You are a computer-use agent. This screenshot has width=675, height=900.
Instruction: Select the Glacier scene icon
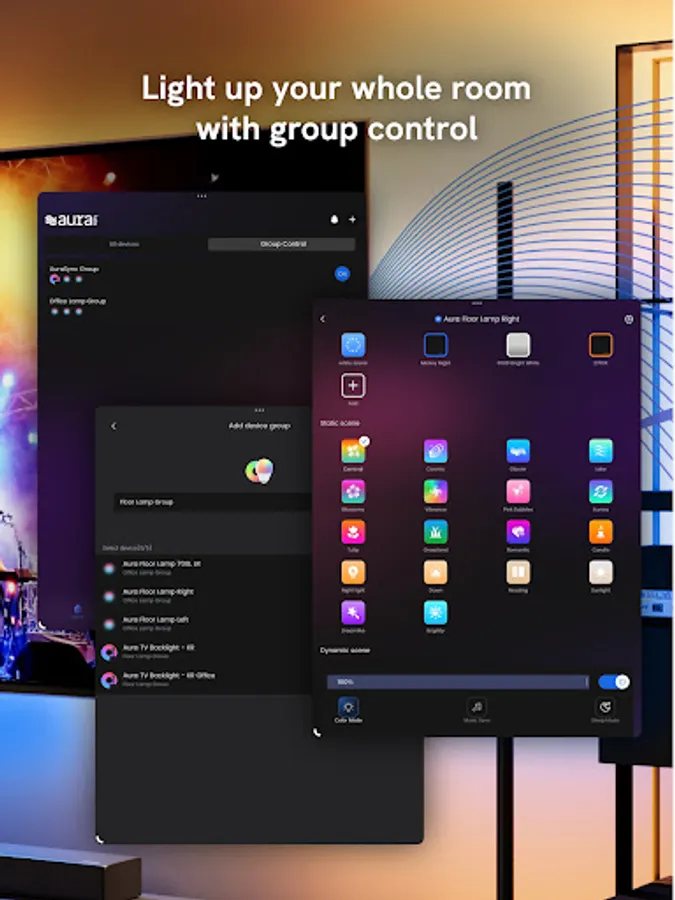[518, 451]
